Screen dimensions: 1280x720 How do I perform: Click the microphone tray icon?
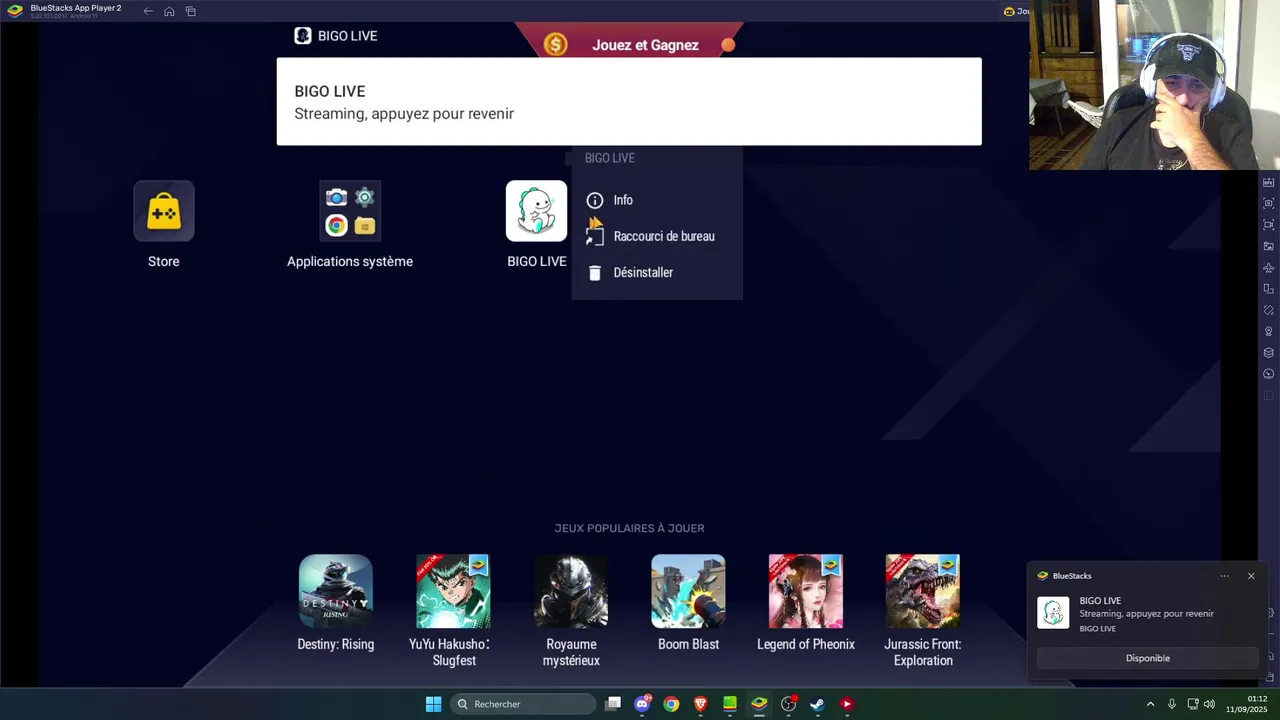[x=1172, y=704]
